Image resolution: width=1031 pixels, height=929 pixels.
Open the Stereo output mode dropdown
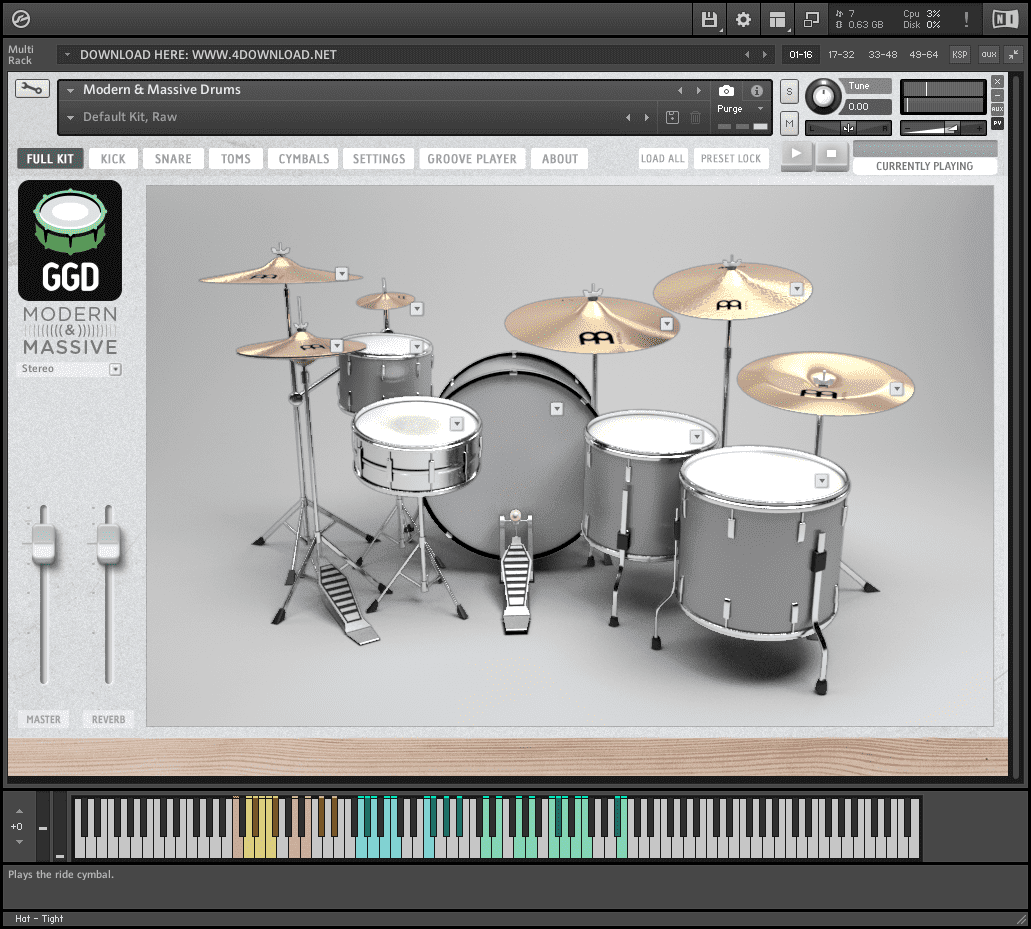(116, 369)
